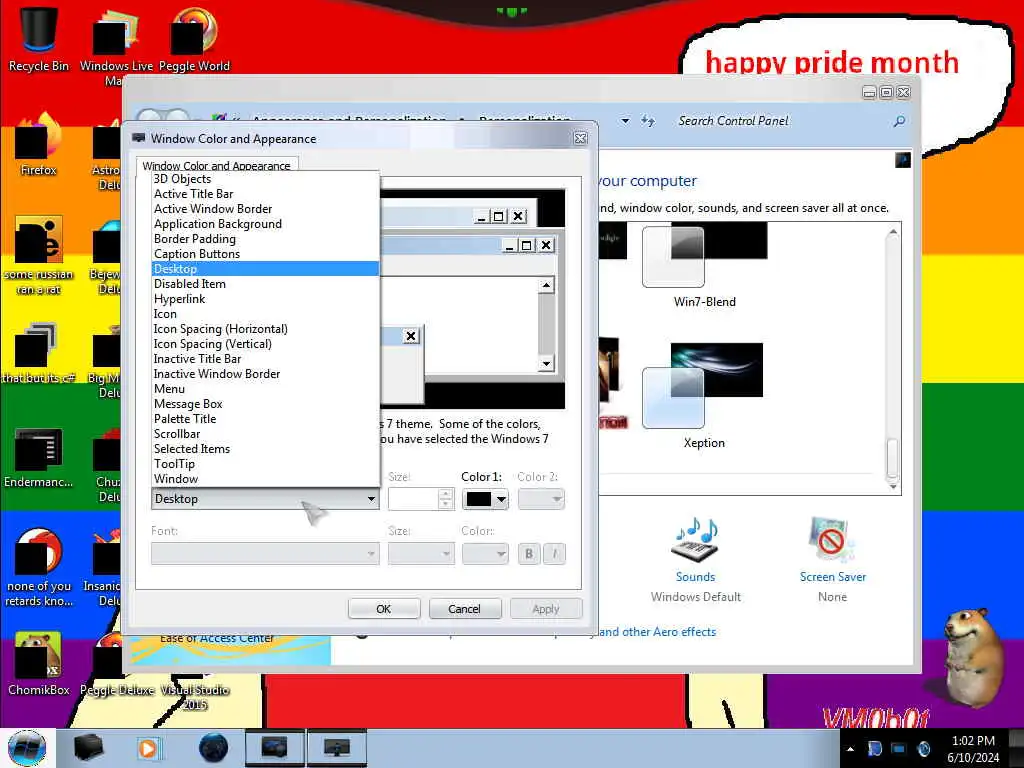Image resolution: width=1024 pixels, height=768 pixels.
Task: Click the help icon at Control Panel corner
Action: 903,160
